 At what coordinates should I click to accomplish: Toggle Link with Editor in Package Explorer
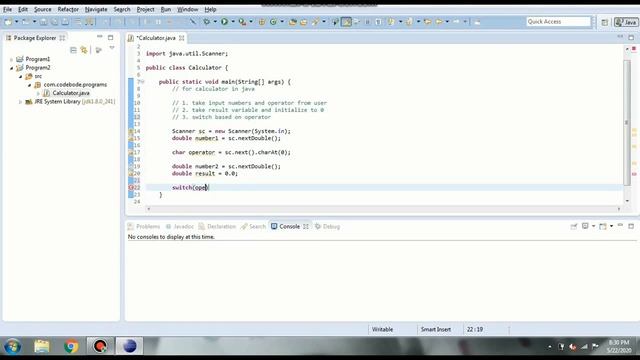tap(84, 50)
